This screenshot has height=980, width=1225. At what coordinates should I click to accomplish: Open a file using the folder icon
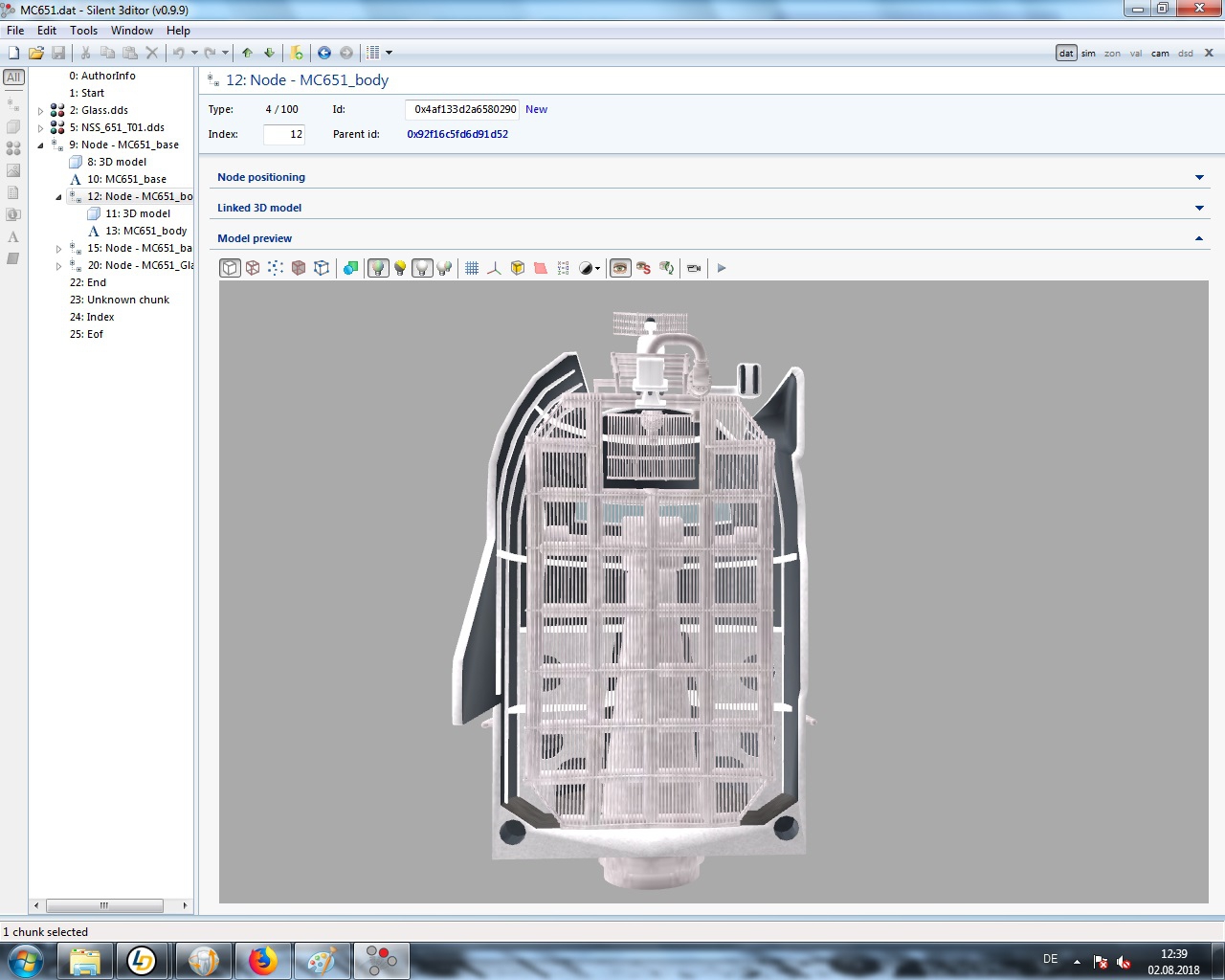click(35, 53)
